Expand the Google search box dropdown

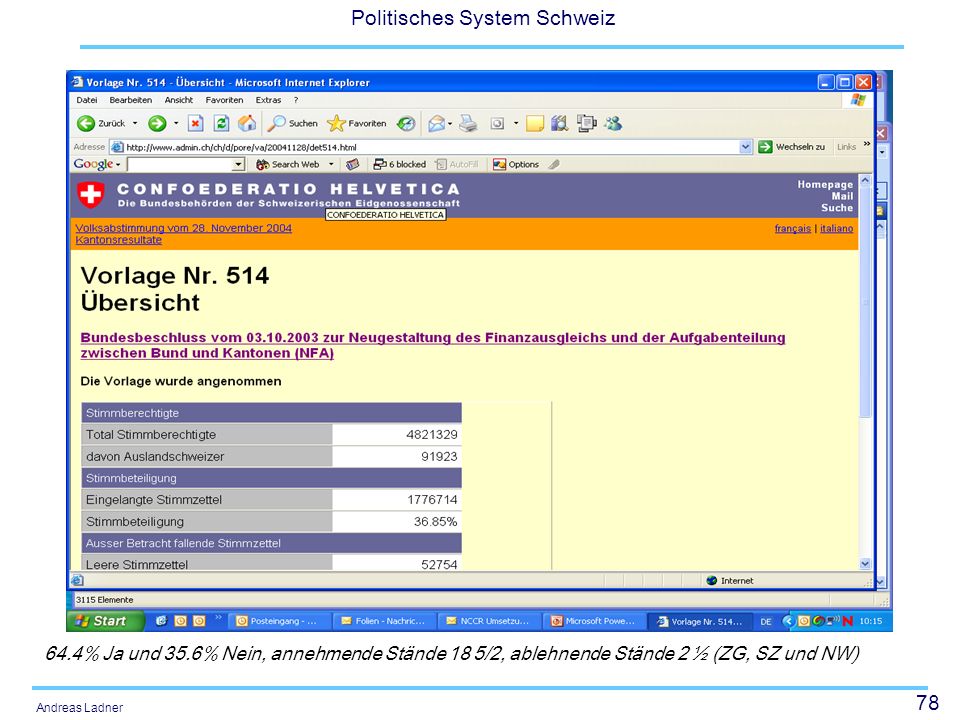click(x=239, y=165)
